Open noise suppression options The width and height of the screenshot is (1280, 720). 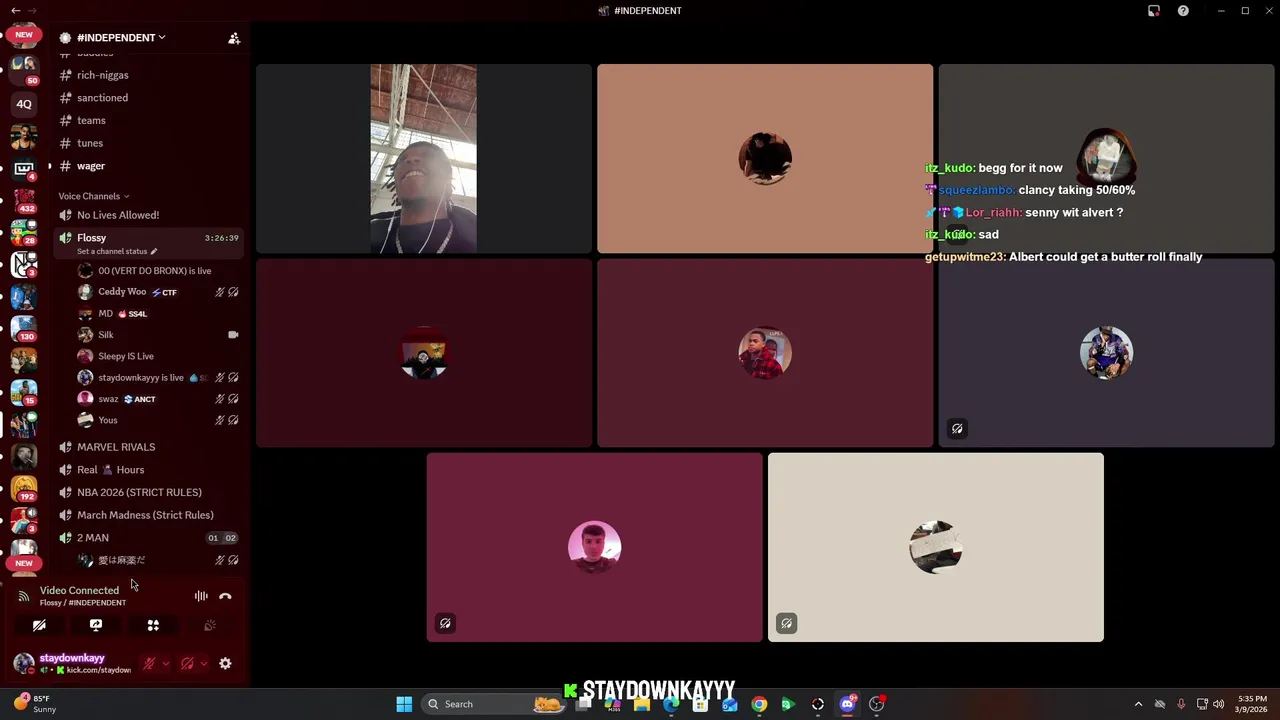click(201, 596)
